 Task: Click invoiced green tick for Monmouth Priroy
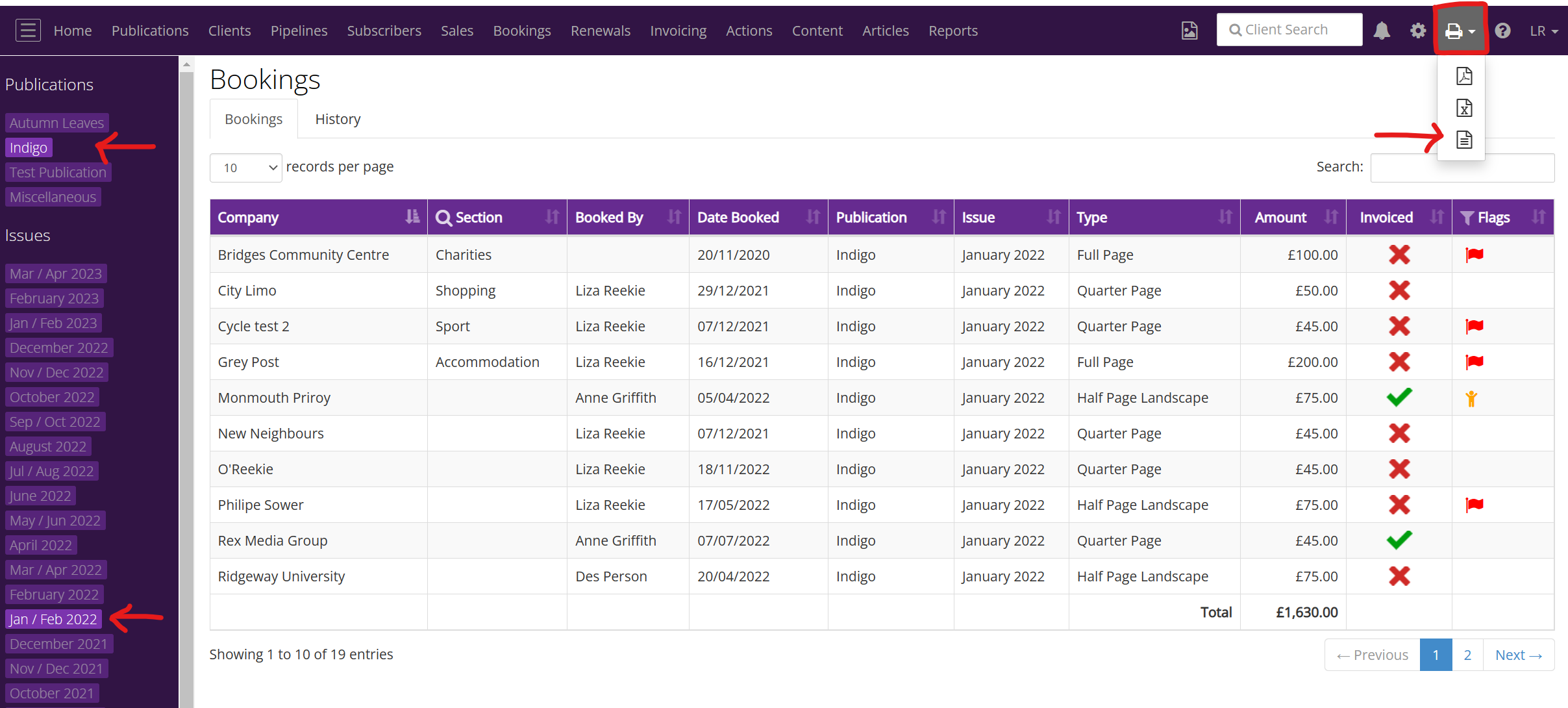pyautogui.click(x=1399, y=397)
